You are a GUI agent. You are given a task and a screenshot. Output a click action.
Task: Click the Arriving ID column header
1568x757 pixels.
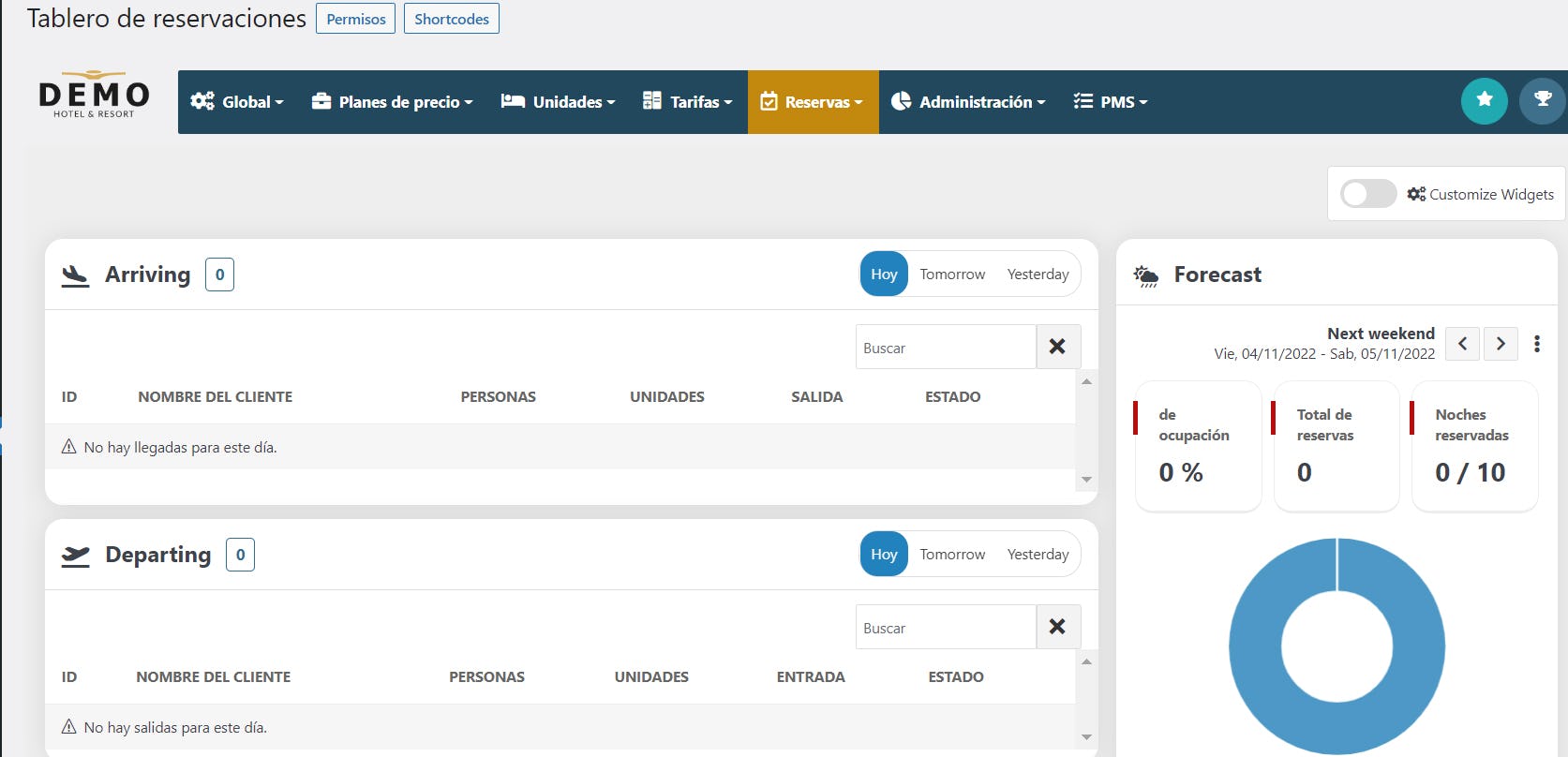(68, 396)
